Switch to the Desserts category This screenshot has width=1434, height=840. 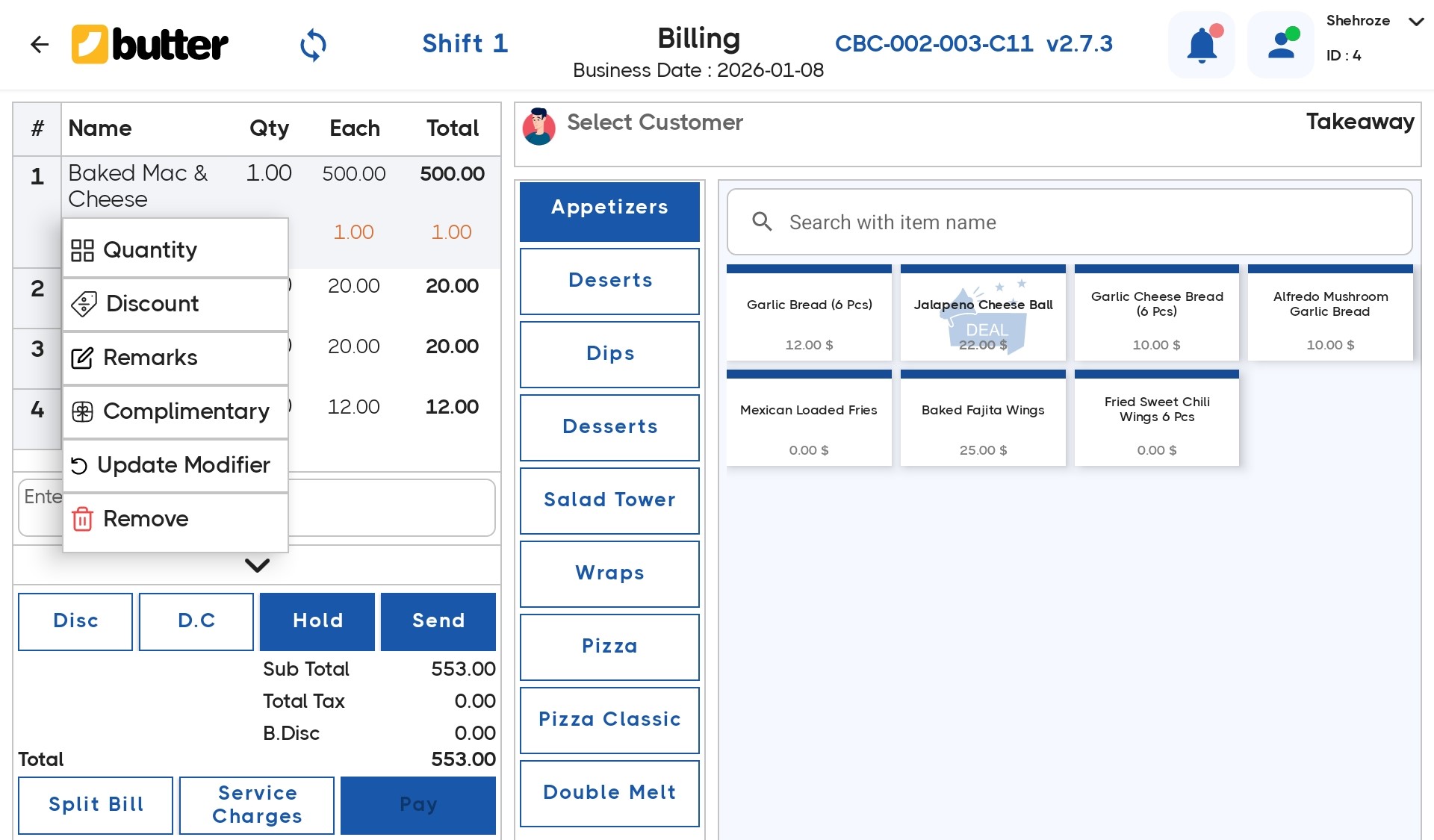click(x=609, y=426)
